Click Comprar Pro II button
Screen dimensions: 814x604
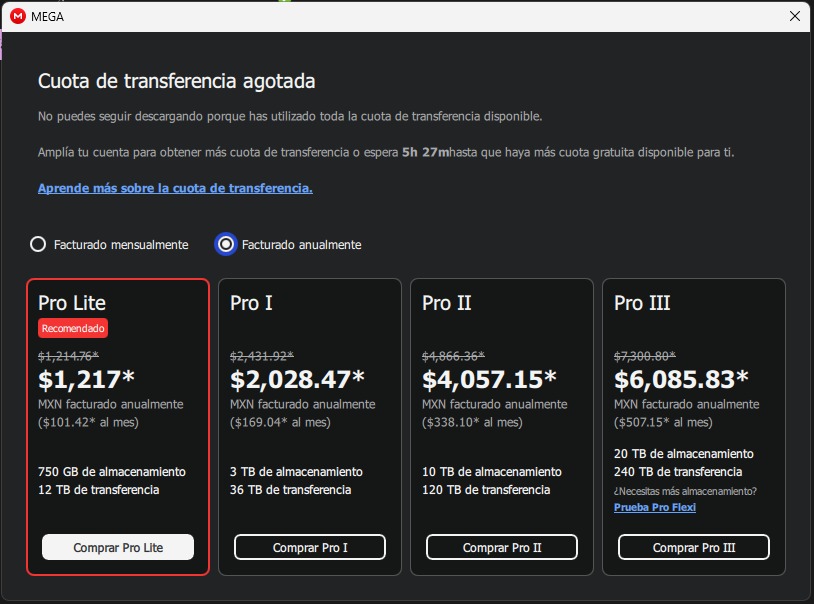(x=502, y=547)
